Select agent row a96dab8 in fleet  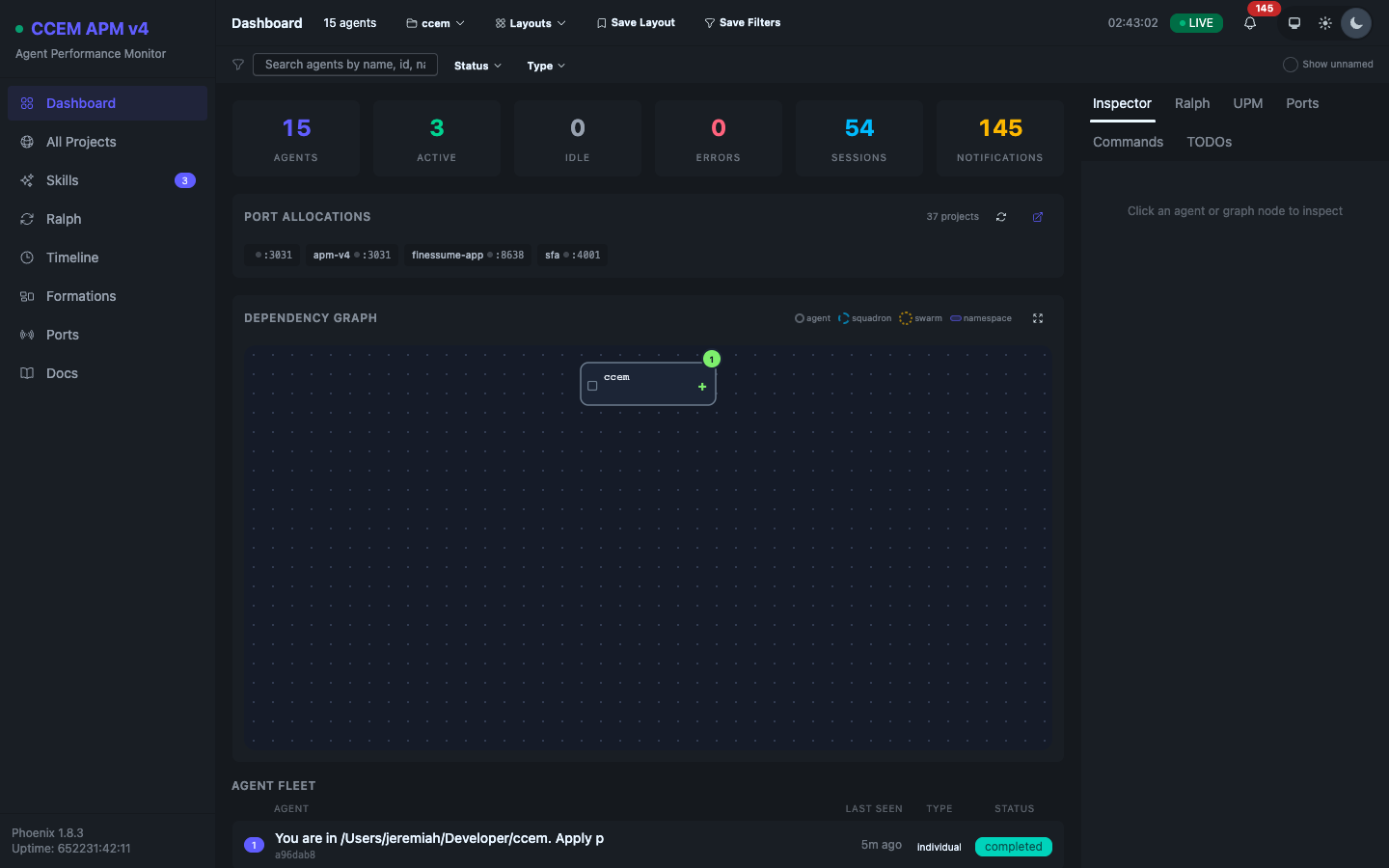coord(648,845)
